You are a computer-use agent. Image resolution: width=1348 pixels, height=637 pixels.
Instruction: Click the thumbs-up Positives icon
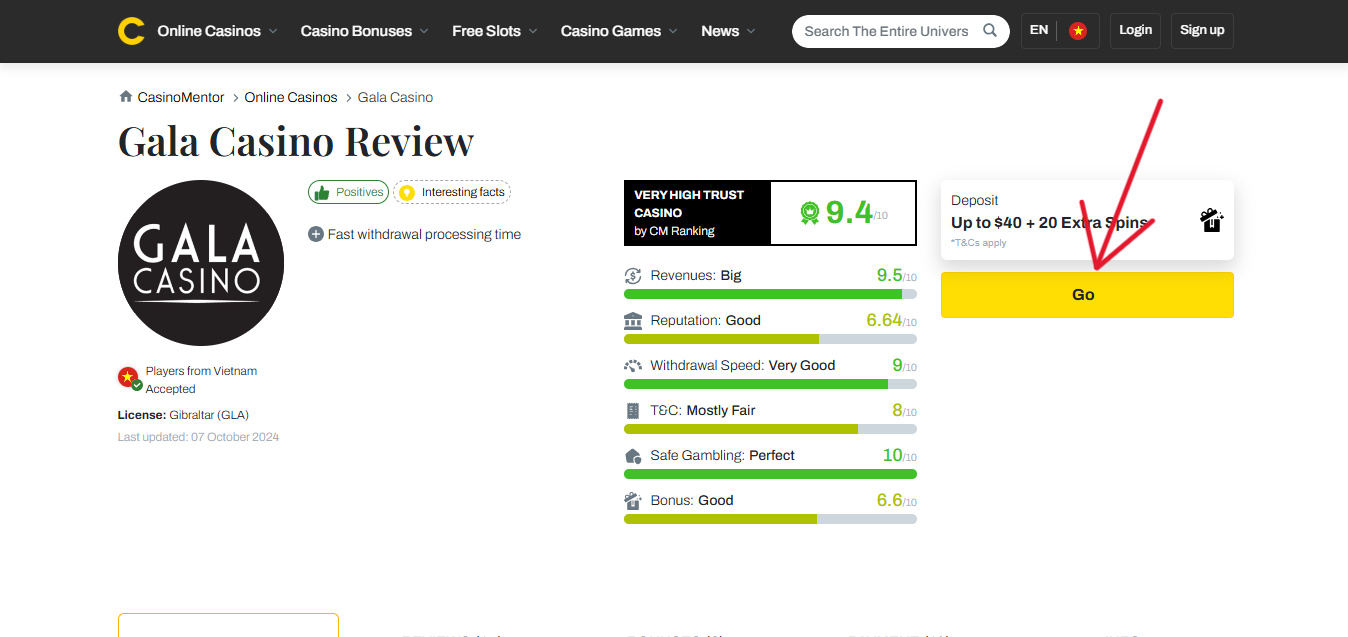coord(321,192)
